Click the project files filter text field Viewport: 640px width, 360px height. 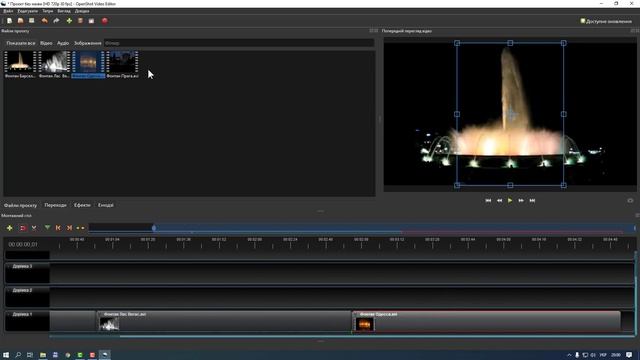coord(239,43)
